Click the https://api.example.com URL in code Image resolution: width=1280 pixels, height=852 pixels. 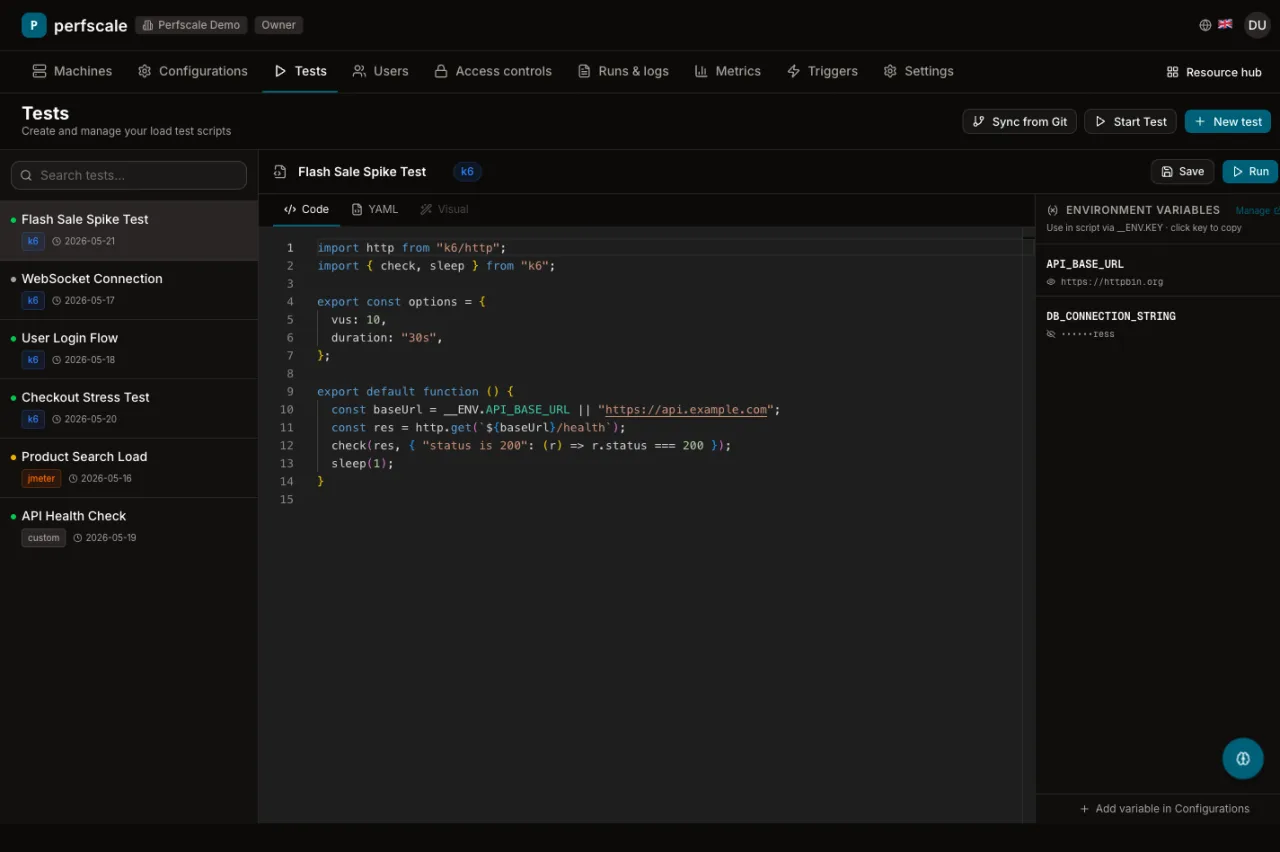coord(686,410)
